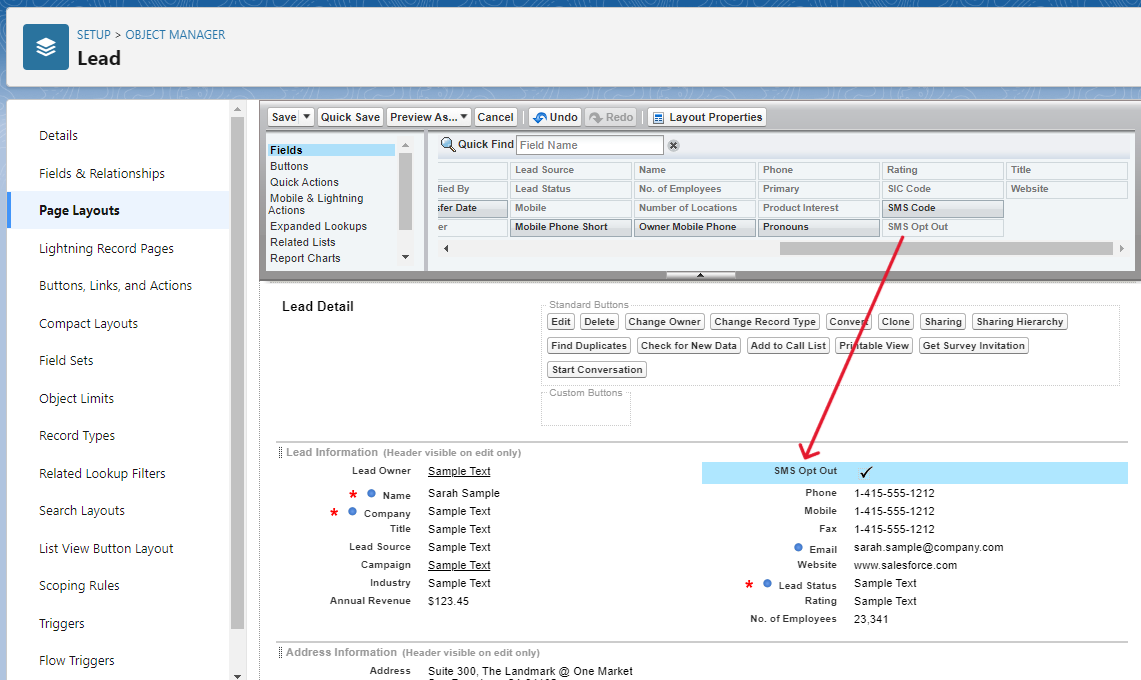1141x680 pixels.
Task: Select the Product Interest palette field
Action: 818,208
